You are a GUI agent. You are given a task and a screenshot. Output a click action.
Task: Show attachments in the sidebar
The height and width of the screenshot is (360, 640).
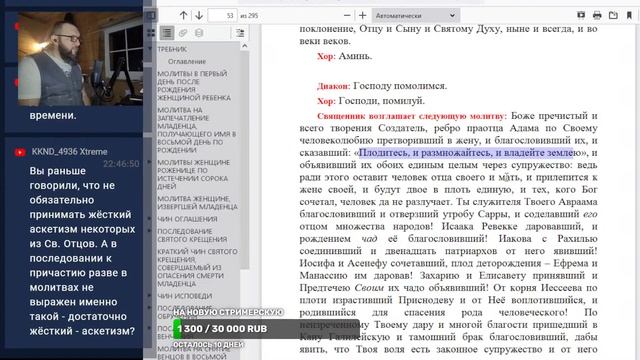[x=183, y=33]
